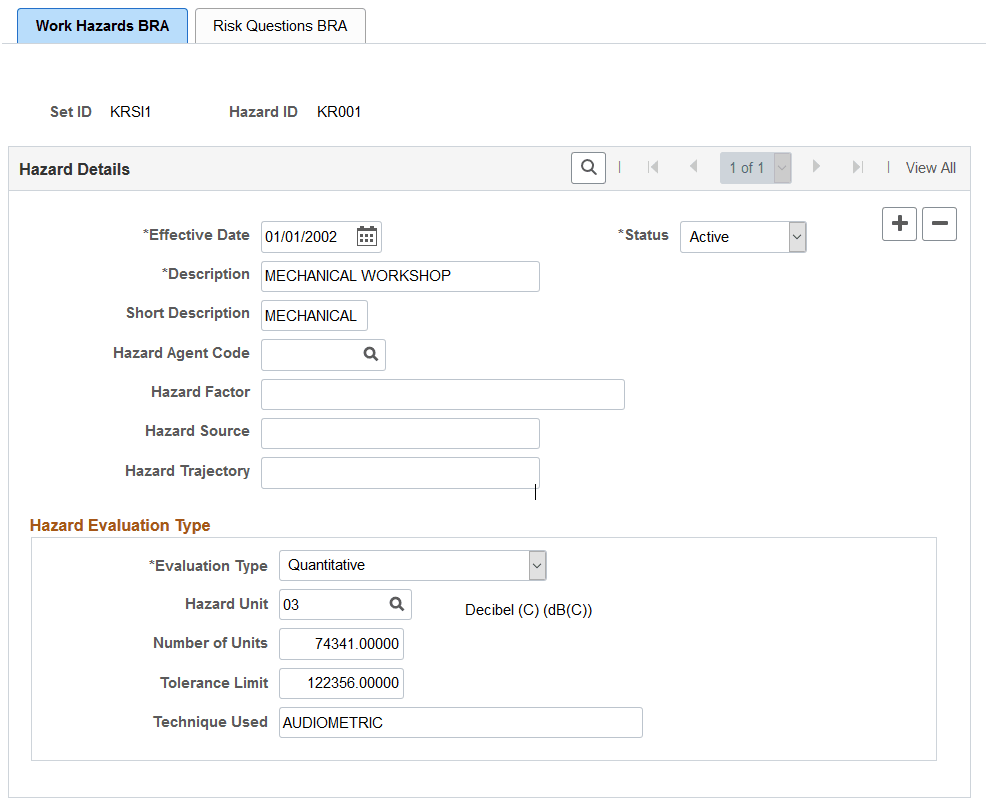Image resolution: width=986 pixels, height=804 pixels.
Task: Click the Decibel (C) (dB(C)) text
Action: click(529, 610)
